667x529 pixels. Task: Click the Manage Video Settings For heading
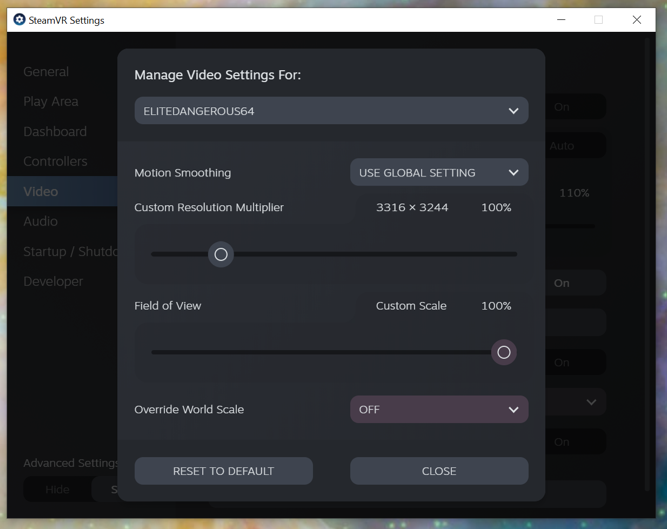pos(217,74)
